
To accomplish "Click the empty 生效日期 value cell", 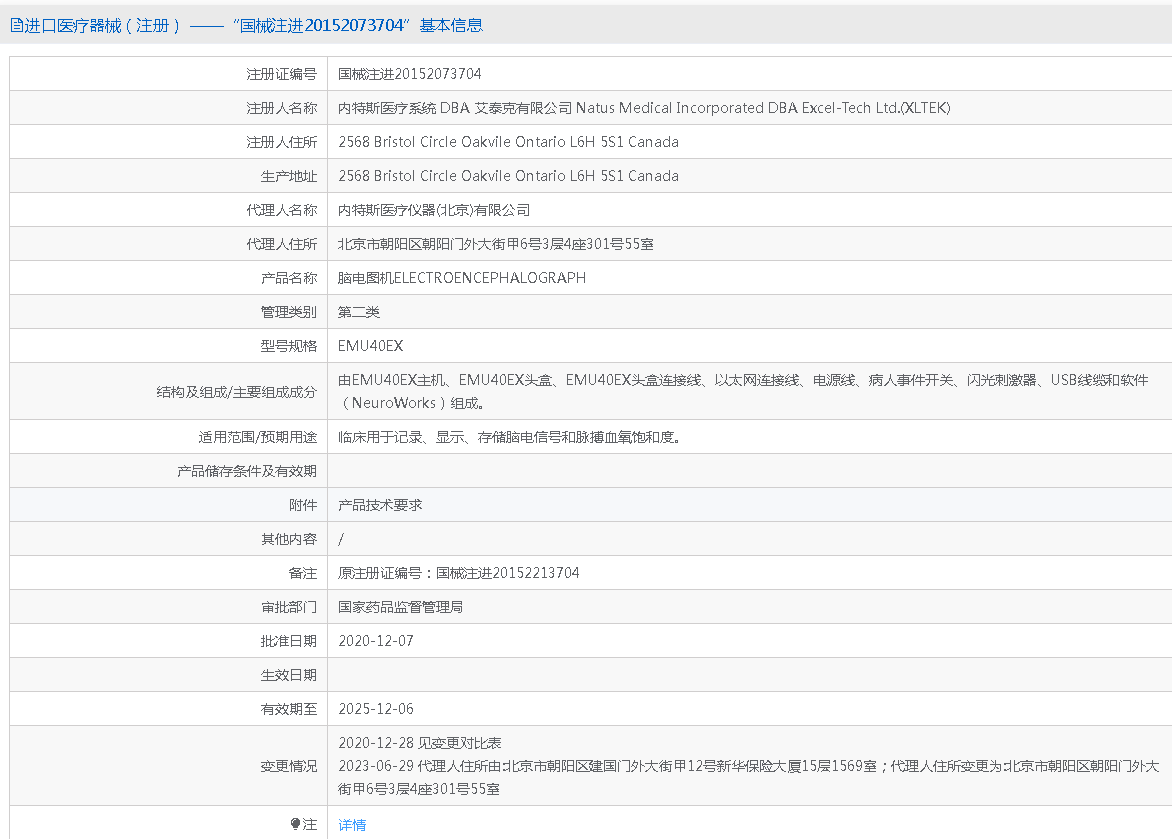I will [x=748, y=675].
